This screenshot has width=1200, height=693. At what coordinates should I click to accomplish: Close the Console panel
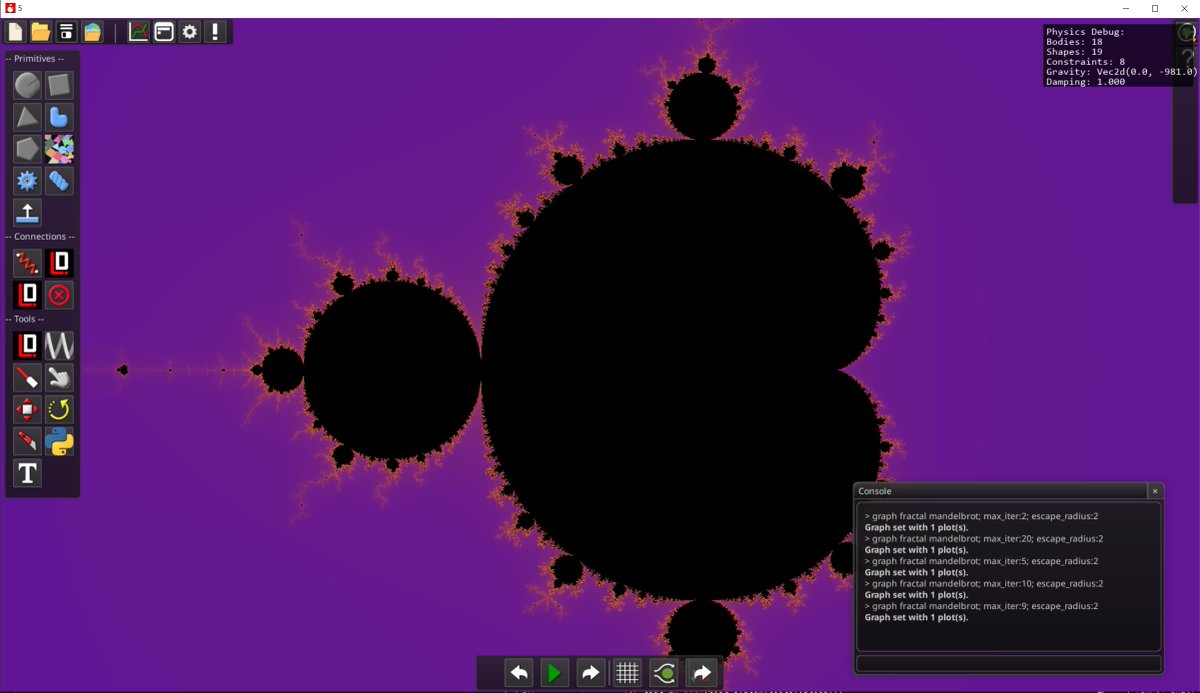tap(1155, 491)
